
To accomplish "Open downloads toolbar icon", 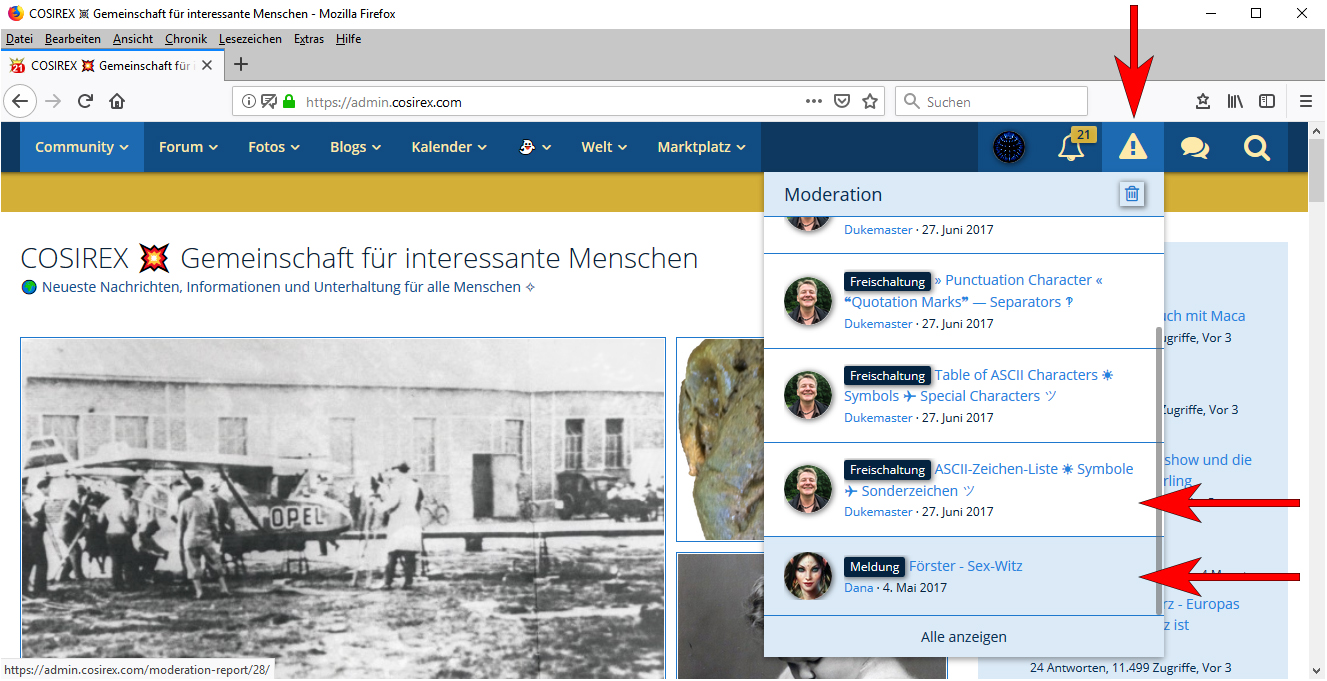I will coord(1203,101).
